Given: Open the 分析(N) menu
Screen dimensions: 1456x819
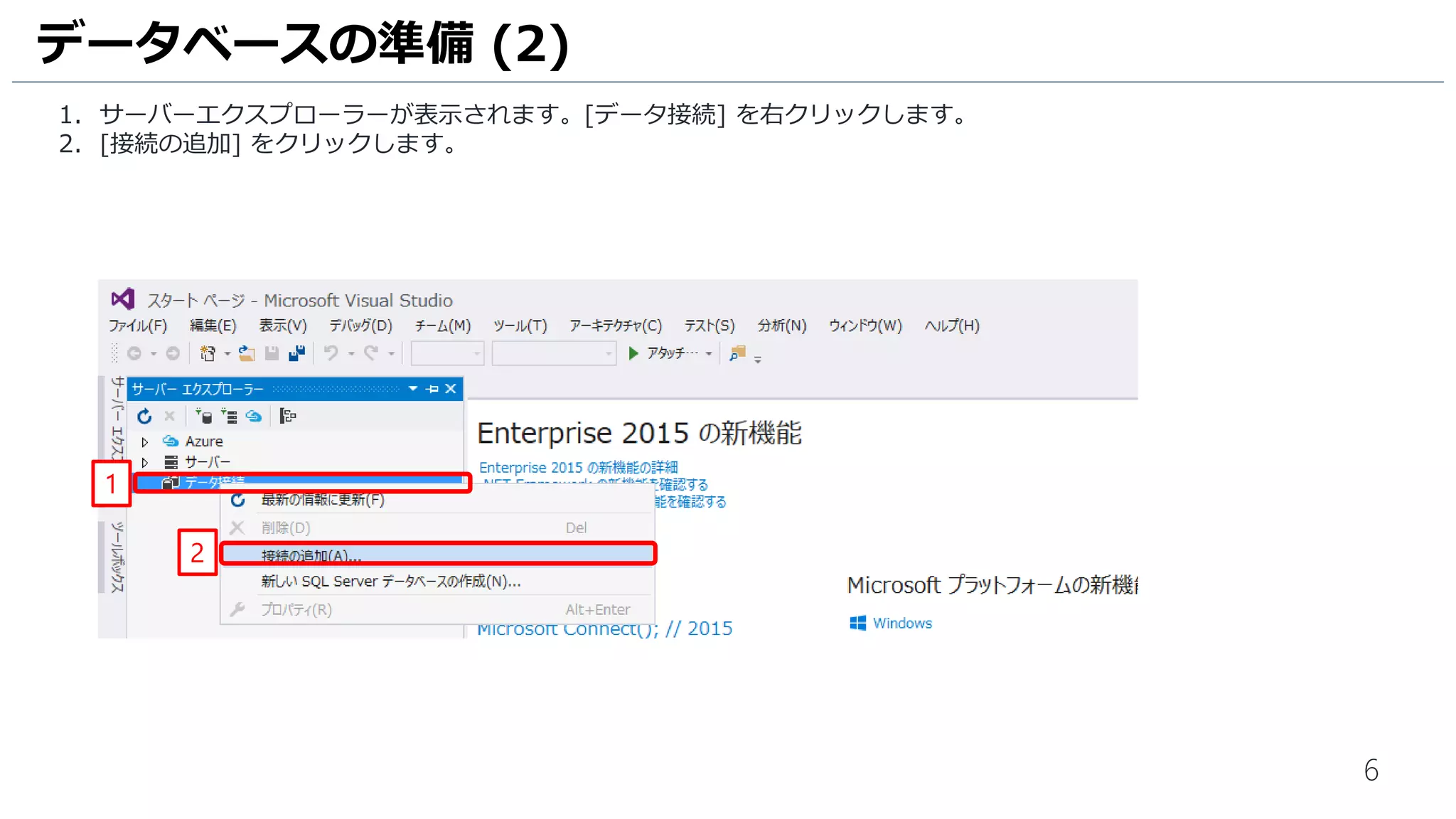Looking at the screenshot, I should 782,326.
